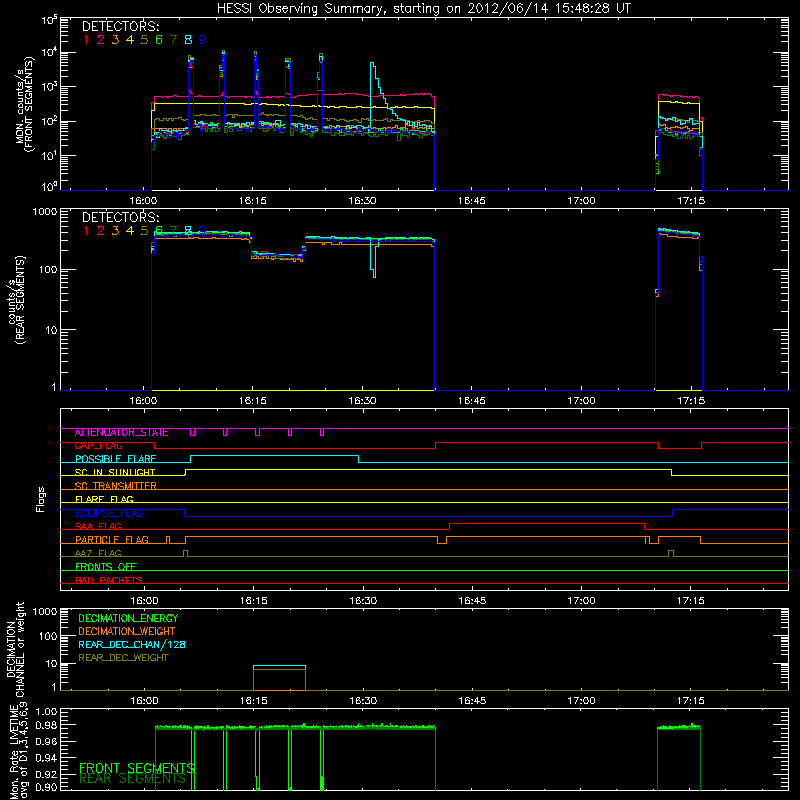Click REAR SEGMENTS label in livetime plot
The height and width of the screenshot is (800, 800).
pos(133,779)
